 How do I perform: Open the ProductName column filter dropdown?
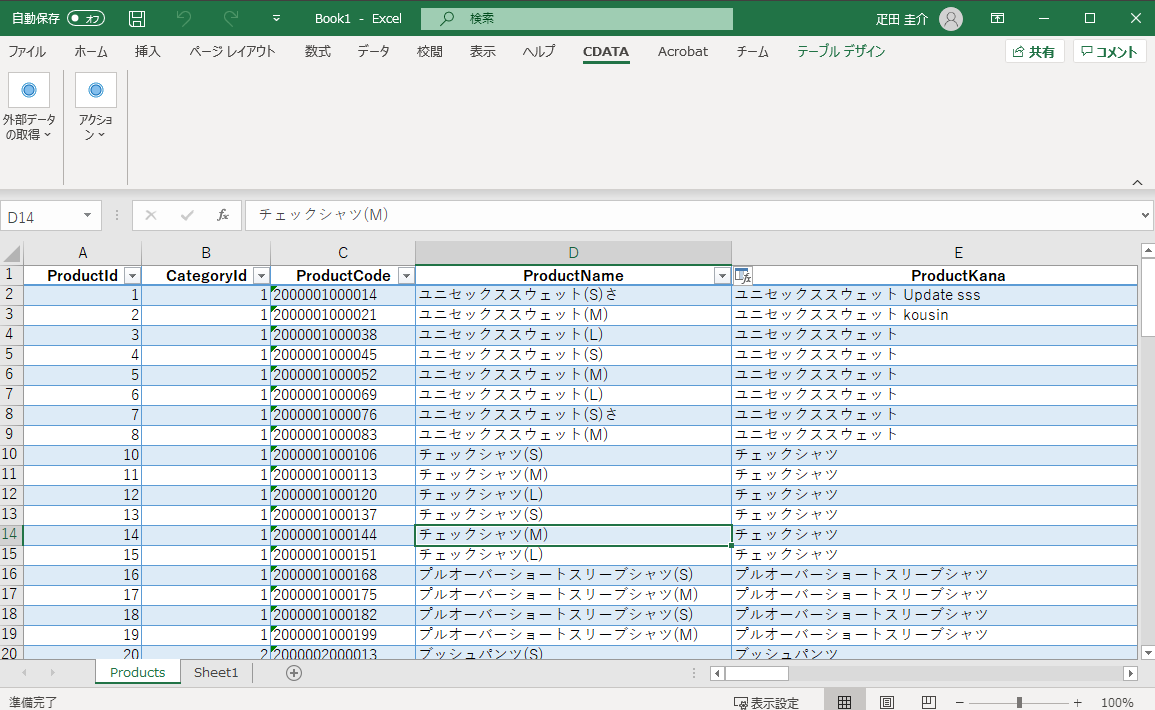[722, 275]
